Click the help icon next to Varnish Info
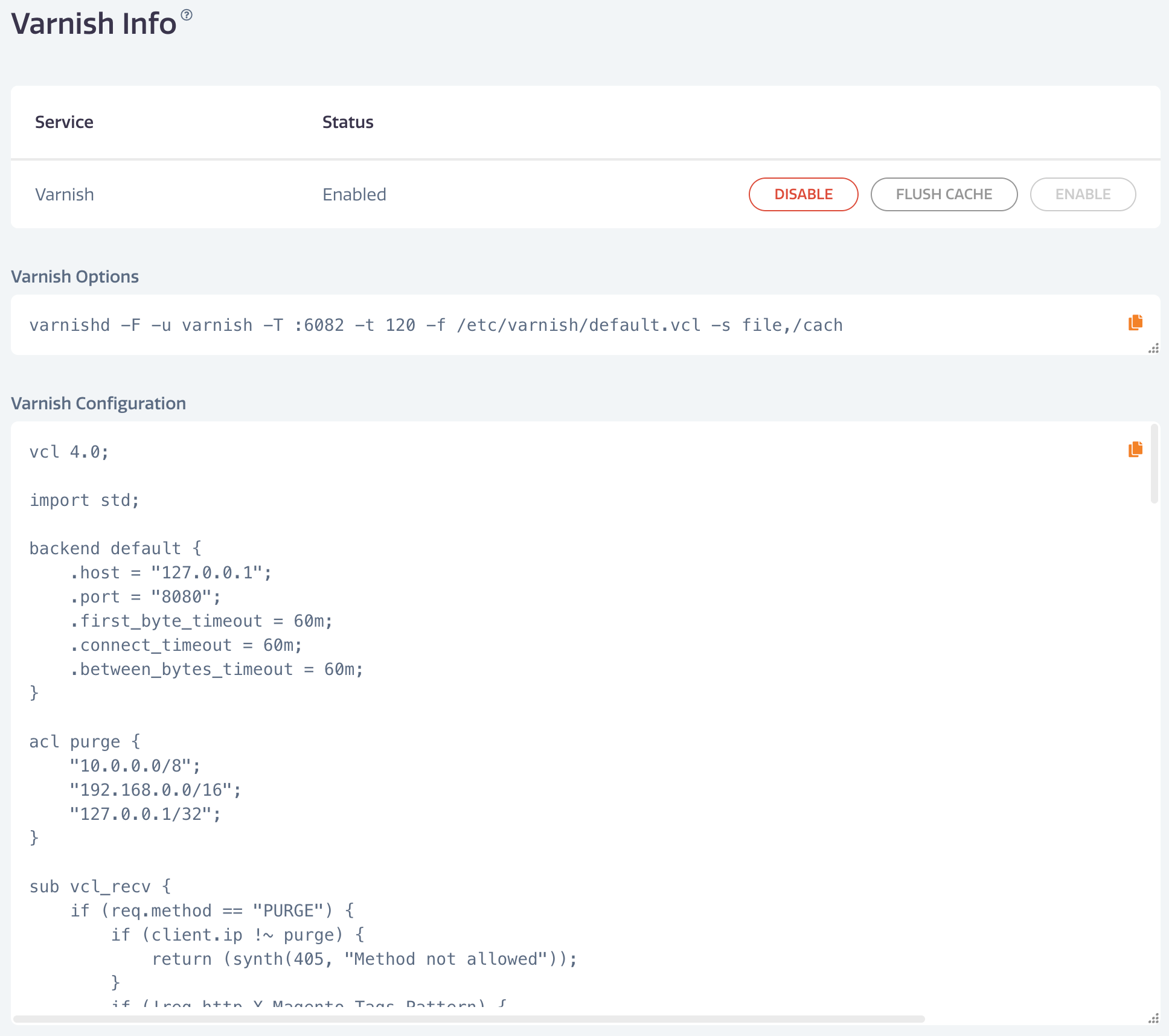Image resolution: width=1169 pixels, height=1036 pixels. tap(187, 15)
